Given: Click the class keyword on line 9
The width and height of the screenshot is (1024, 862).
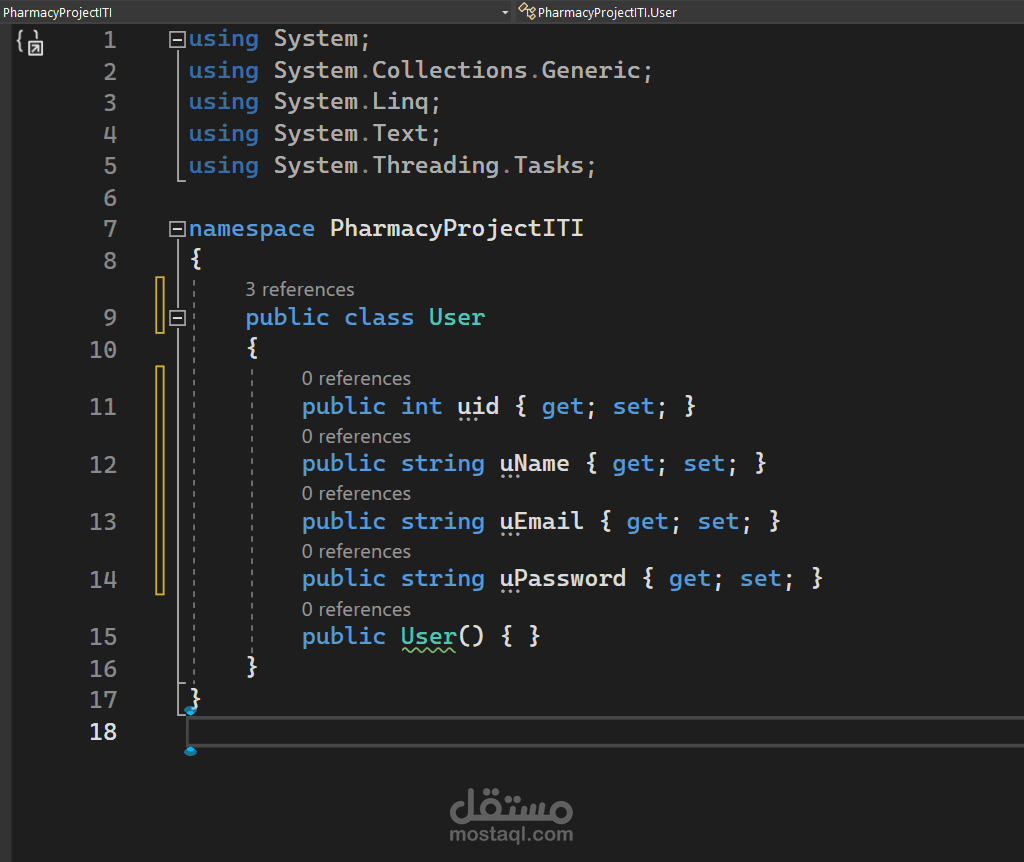Looking at the screenshot, I should pos(379,318).
